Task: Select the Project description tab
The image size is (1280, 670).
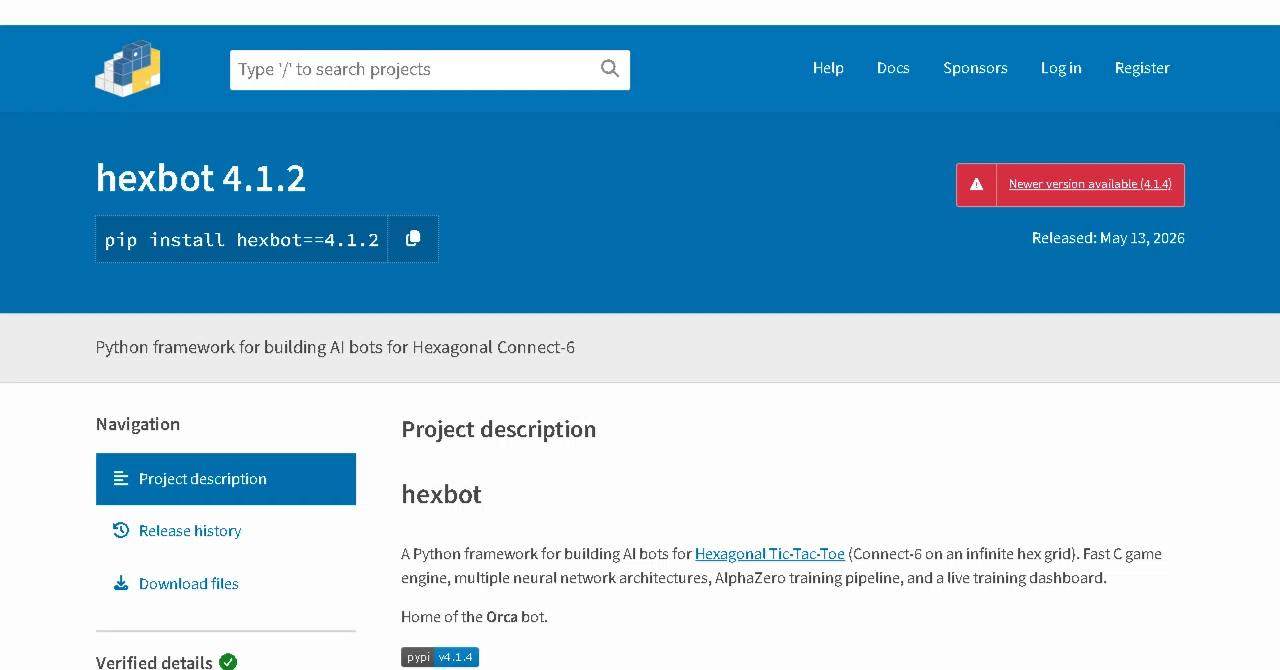Action: 226,479
